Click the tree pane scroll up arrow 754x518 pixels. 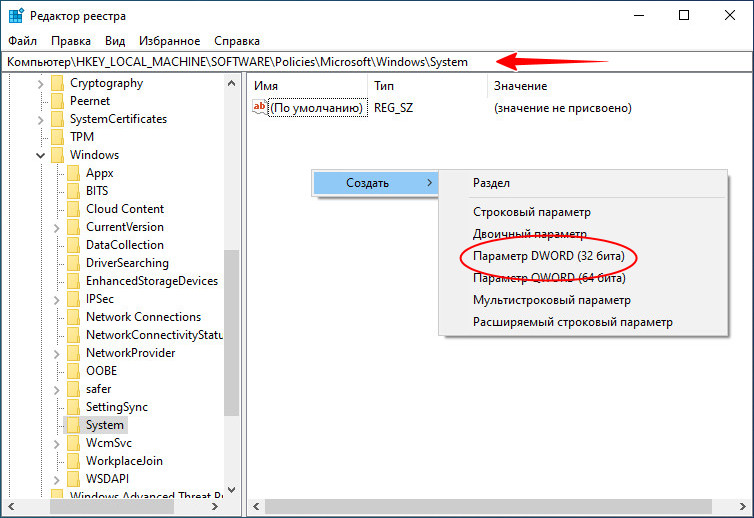pyautogui.click(x=231, y=83)
